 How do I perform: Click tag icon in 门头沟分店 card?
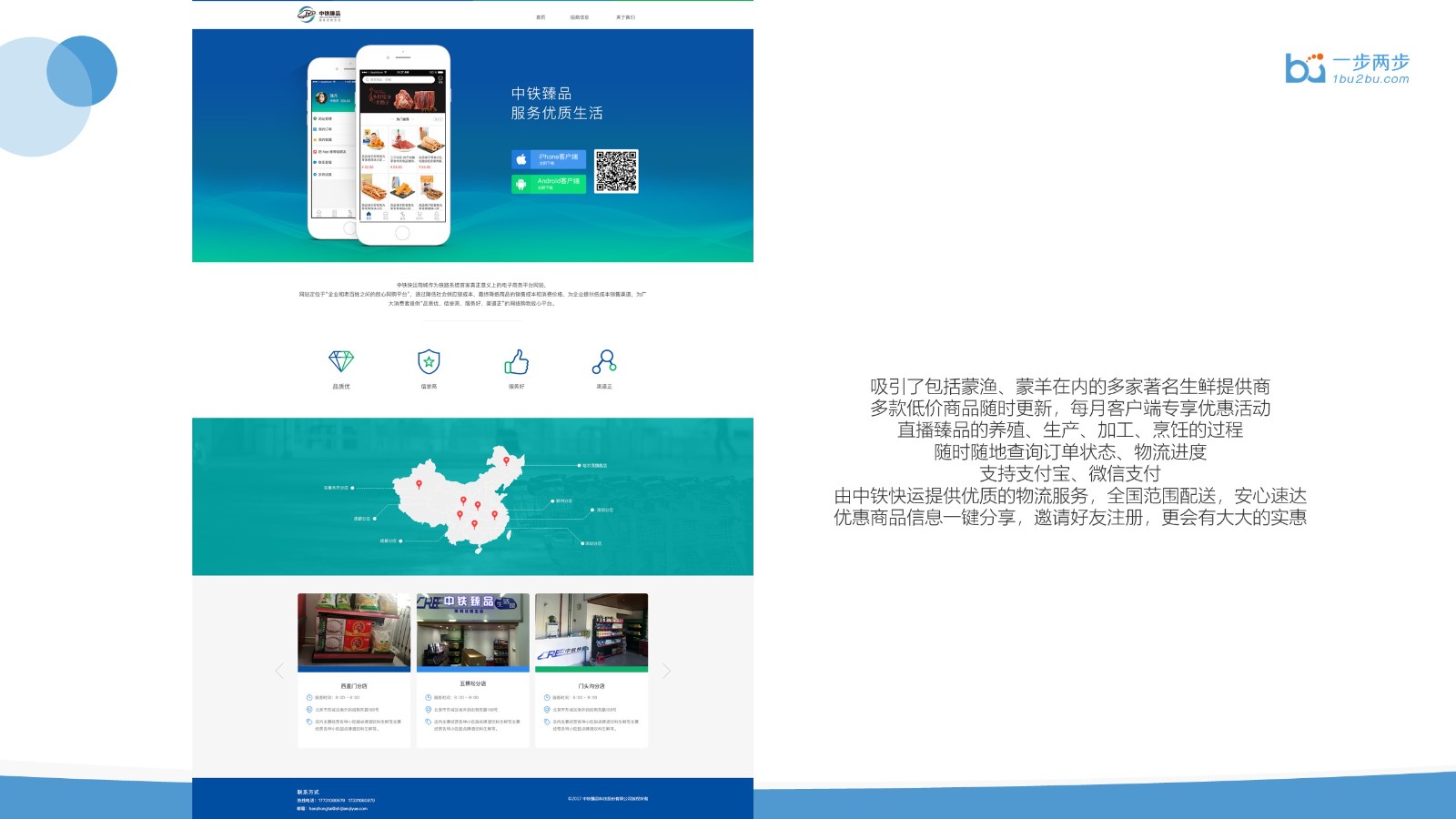click(547, 722)
